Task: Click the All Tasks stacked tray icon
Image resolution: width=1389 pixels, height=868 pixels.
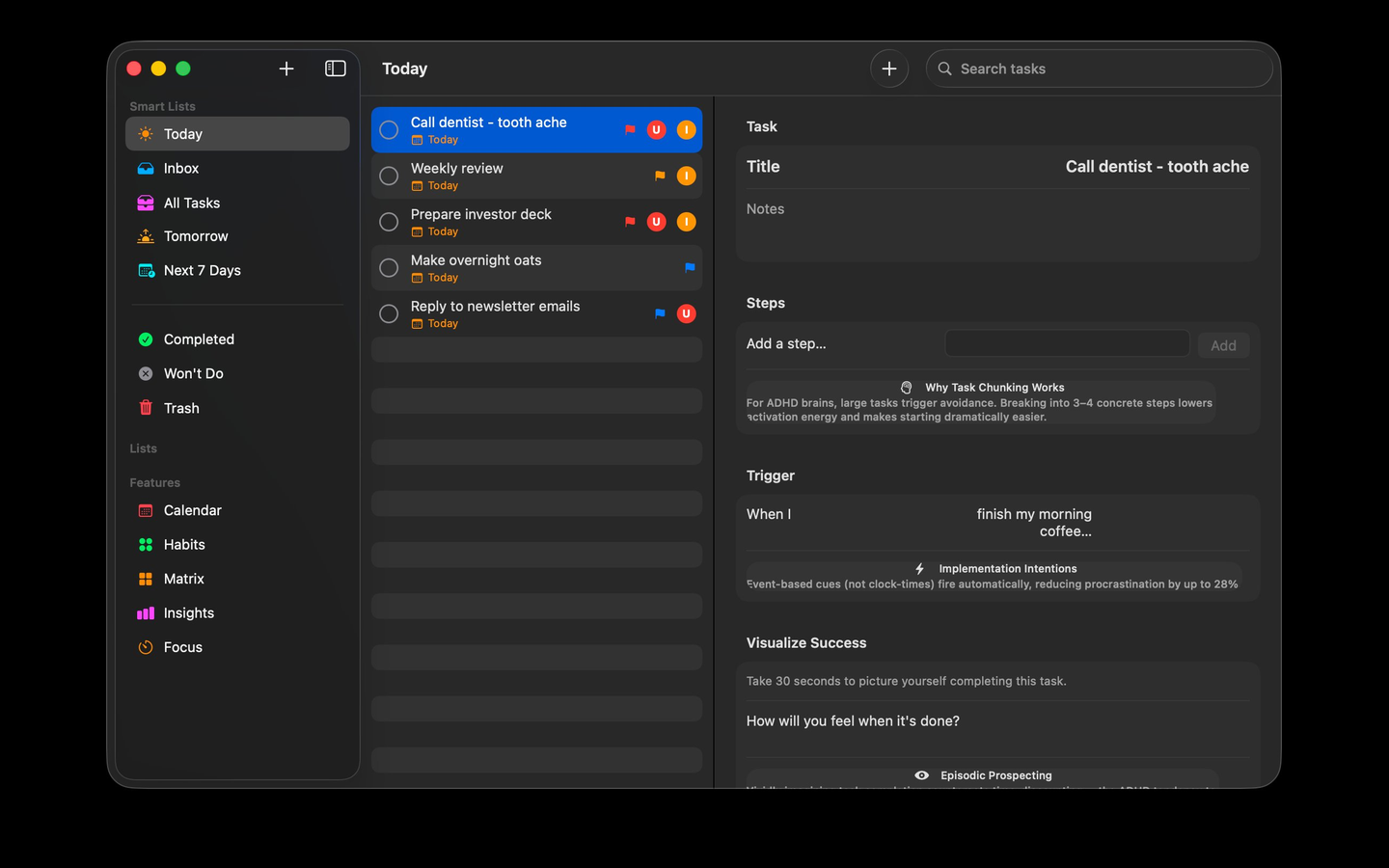Action: tap(146, 203)
